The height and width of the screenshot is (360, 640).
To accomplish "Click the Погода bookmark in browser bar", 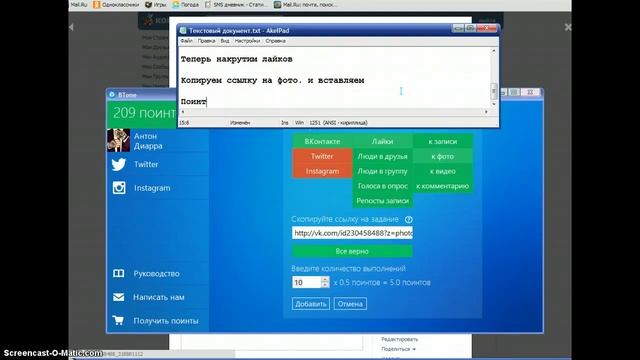I will click(x=186, y=5).
